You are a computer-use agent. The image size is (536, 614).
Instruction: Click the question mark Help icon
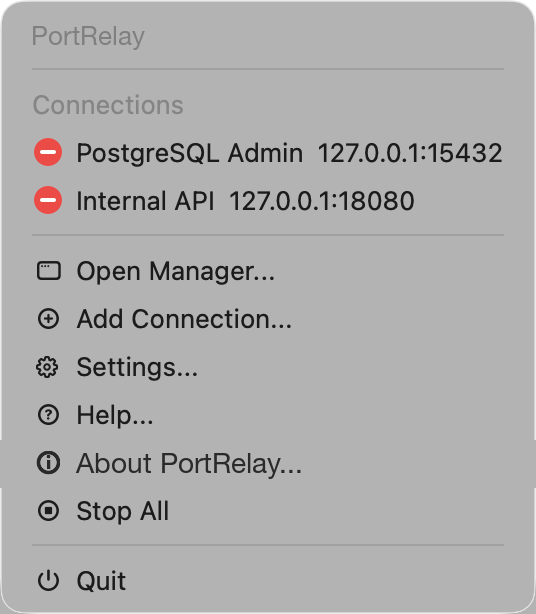49,415
